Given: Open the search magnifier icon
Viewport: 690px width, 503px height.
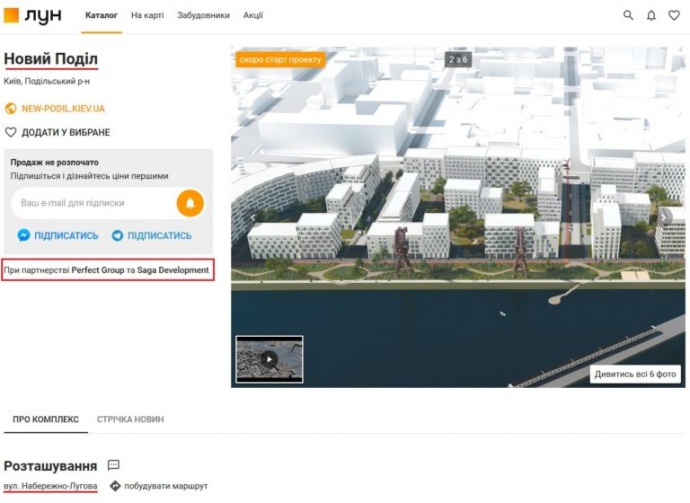Looking at the screenshot, I should coord(628,16).
